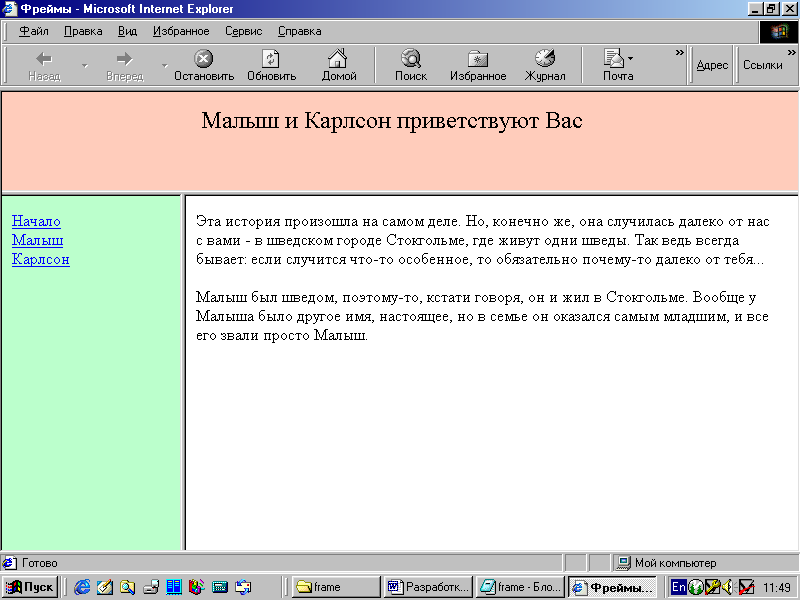
Task: Go to the home page via Домой
Action: click(338, 65)
